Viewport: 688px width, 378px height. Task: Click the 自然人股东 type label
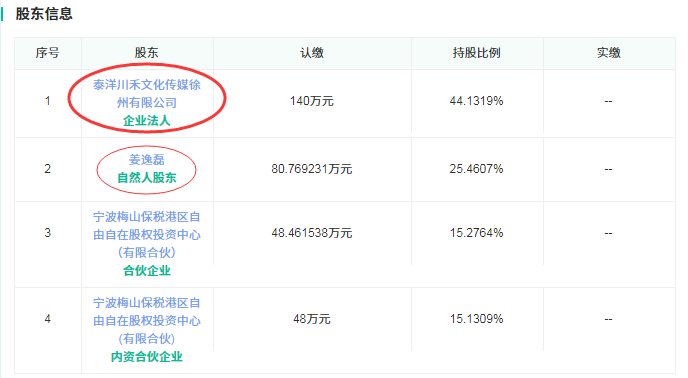tap(147, 178)
